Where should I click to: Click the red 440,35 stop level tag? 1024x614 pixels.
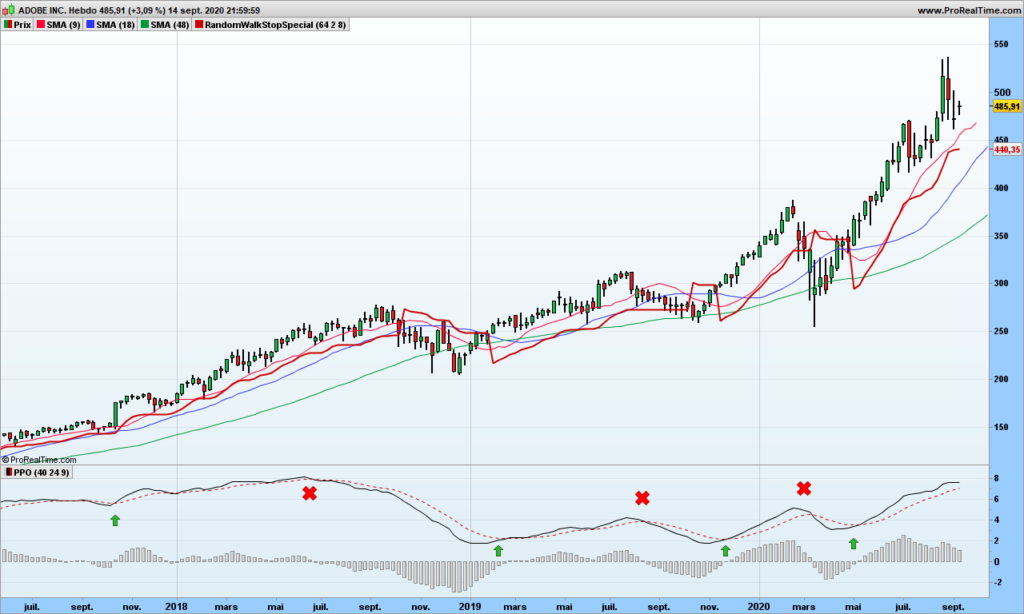coord(1006,150)
